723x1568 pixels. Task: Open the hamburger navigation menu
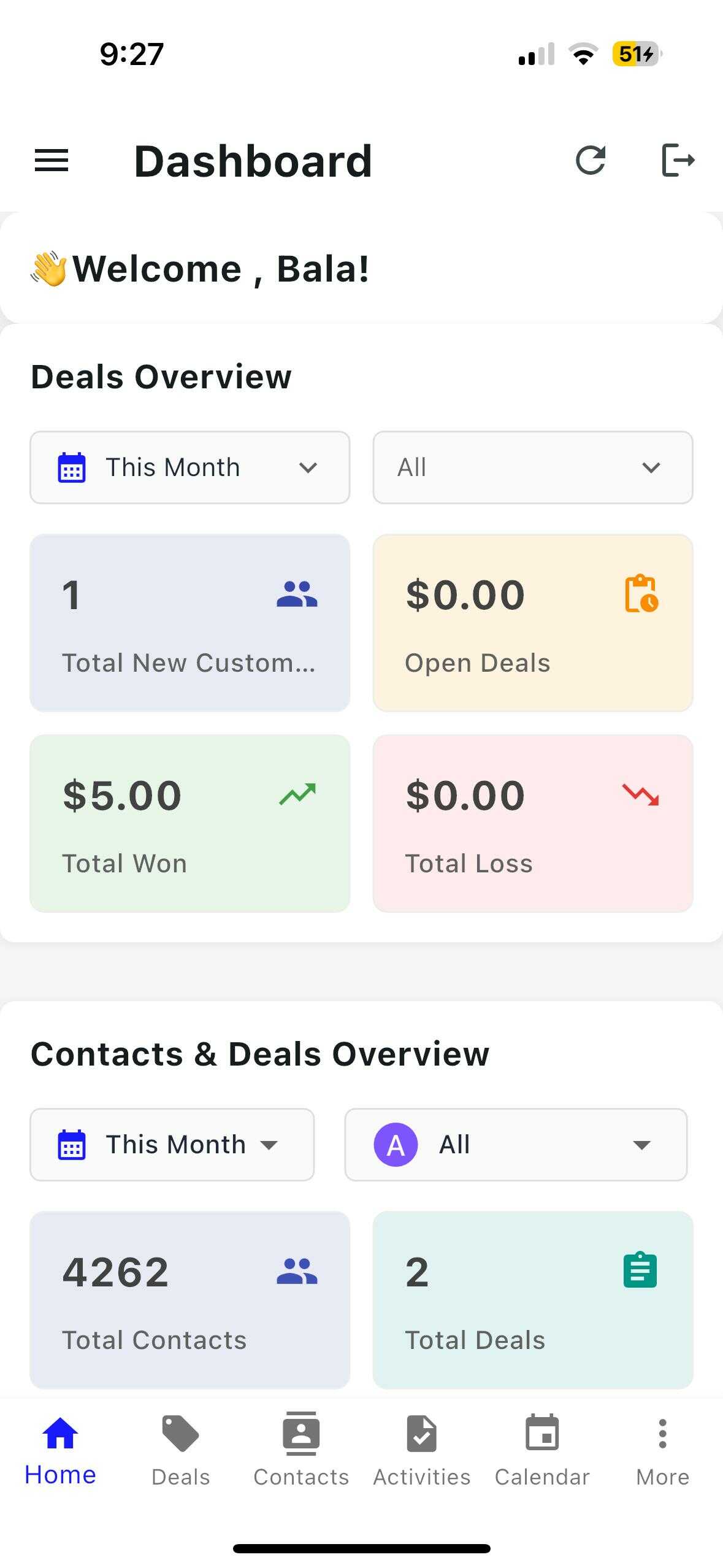pyautogui.click(x=52, y=161)
